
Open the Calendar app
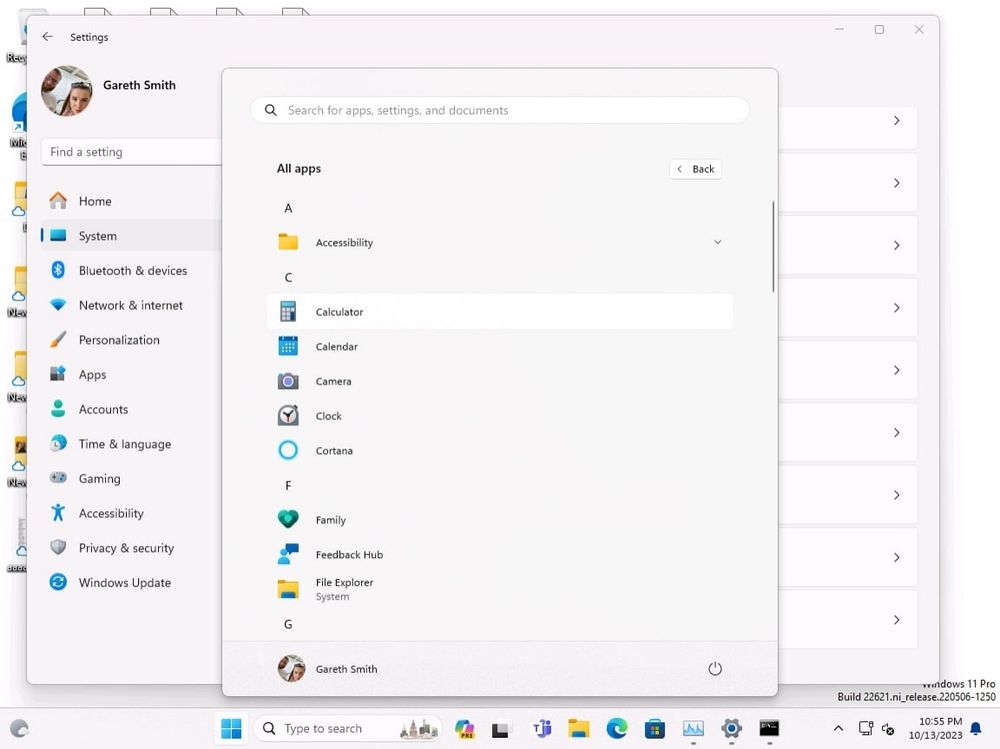(x=499, y=346)
